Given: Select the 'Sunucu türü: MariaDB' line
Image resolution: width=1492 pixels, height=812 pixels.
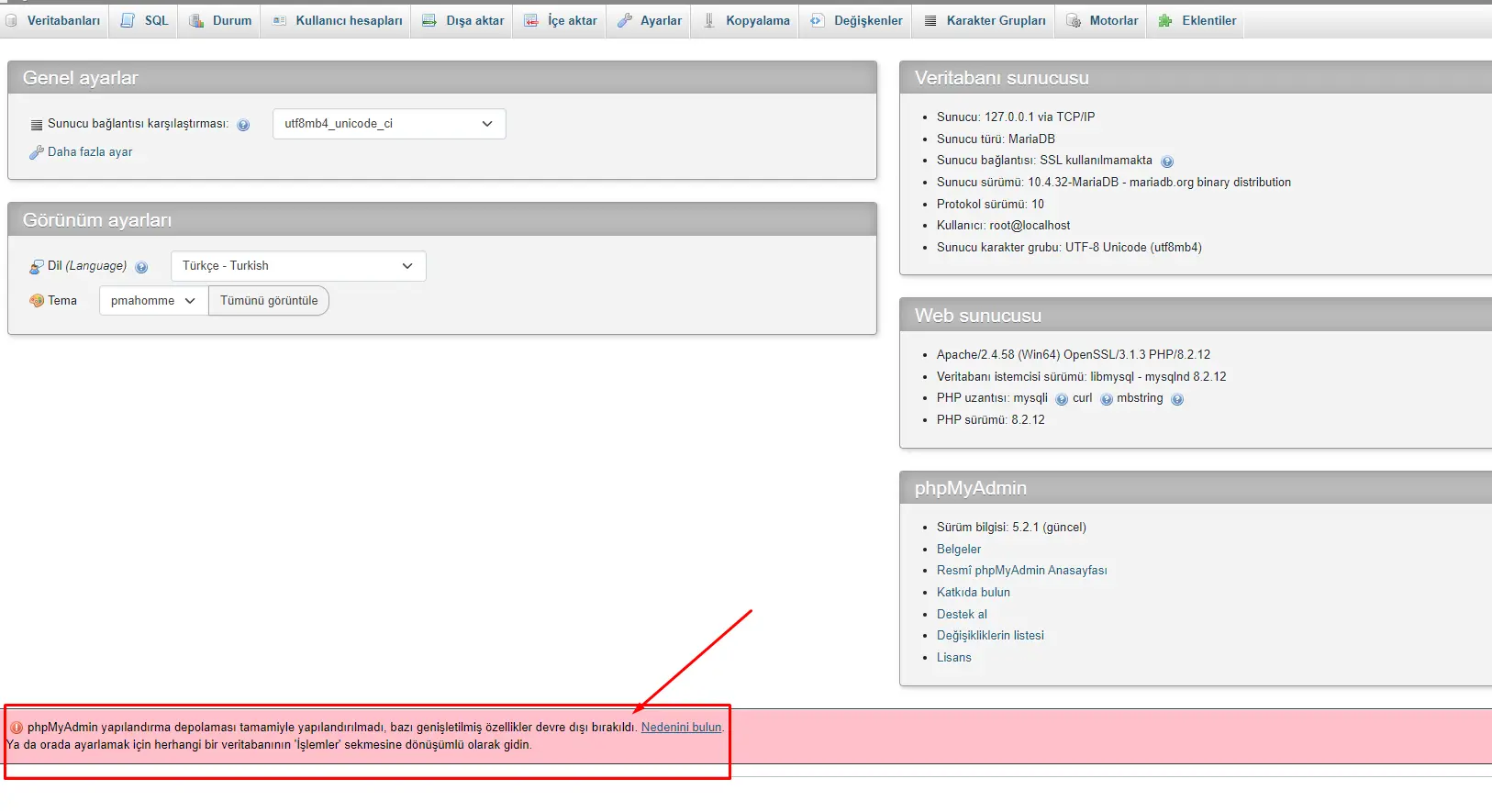Looking at the screenshot, I should click(996, 139).
